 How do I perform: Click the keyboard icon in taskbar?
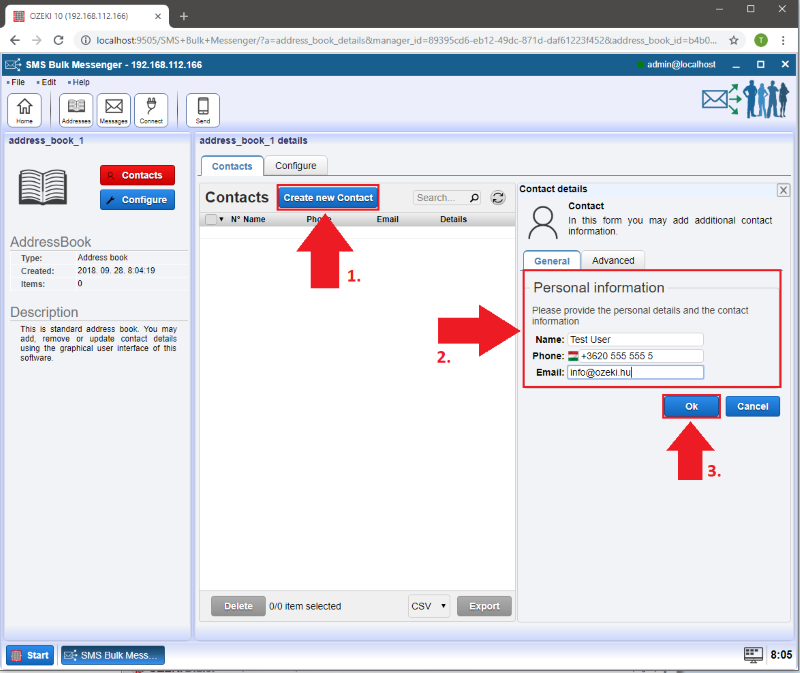pos(753,655)
